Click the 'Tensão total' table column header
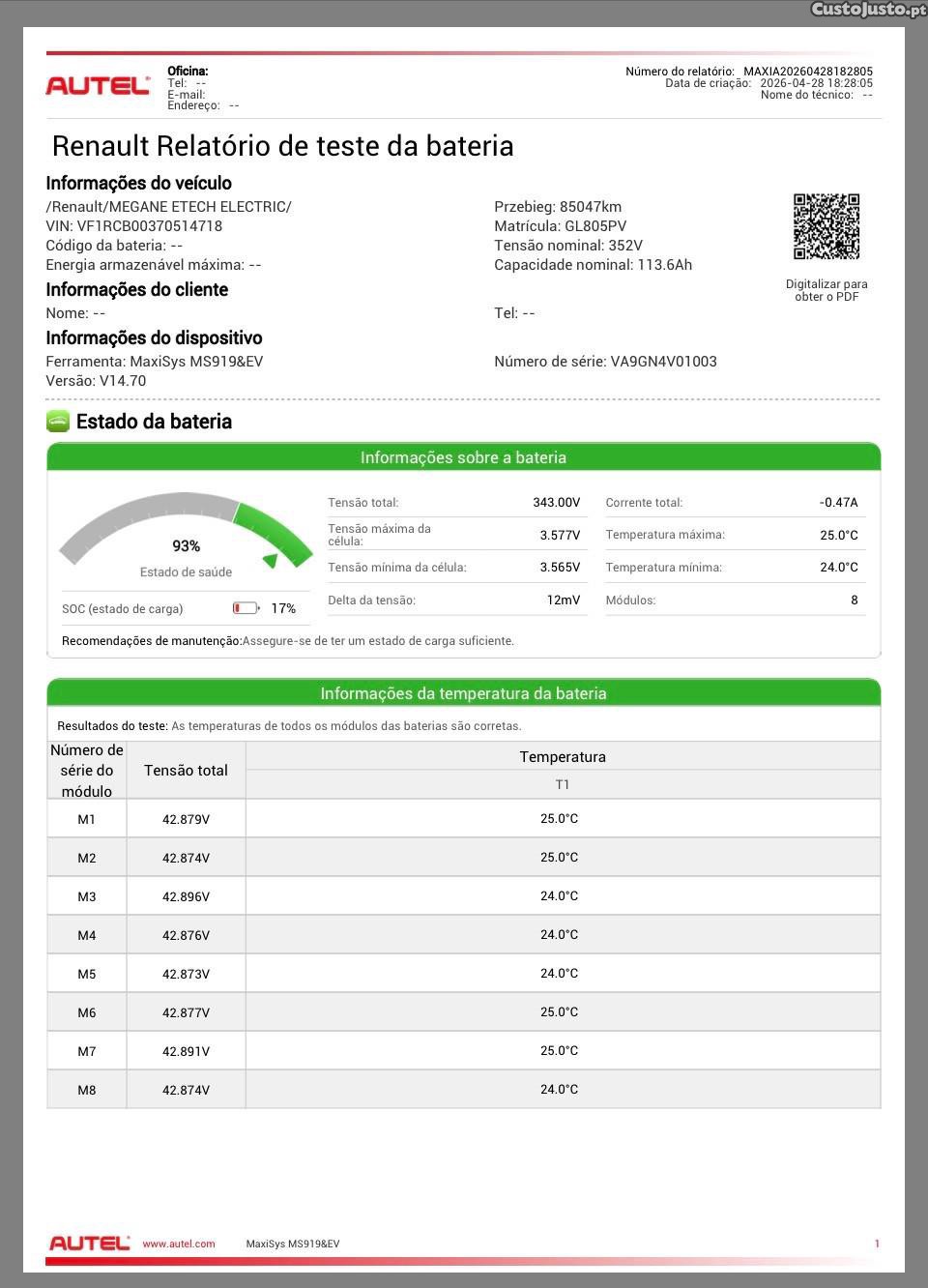This screenshot has width=928, height=1288. tap(186, 771)
